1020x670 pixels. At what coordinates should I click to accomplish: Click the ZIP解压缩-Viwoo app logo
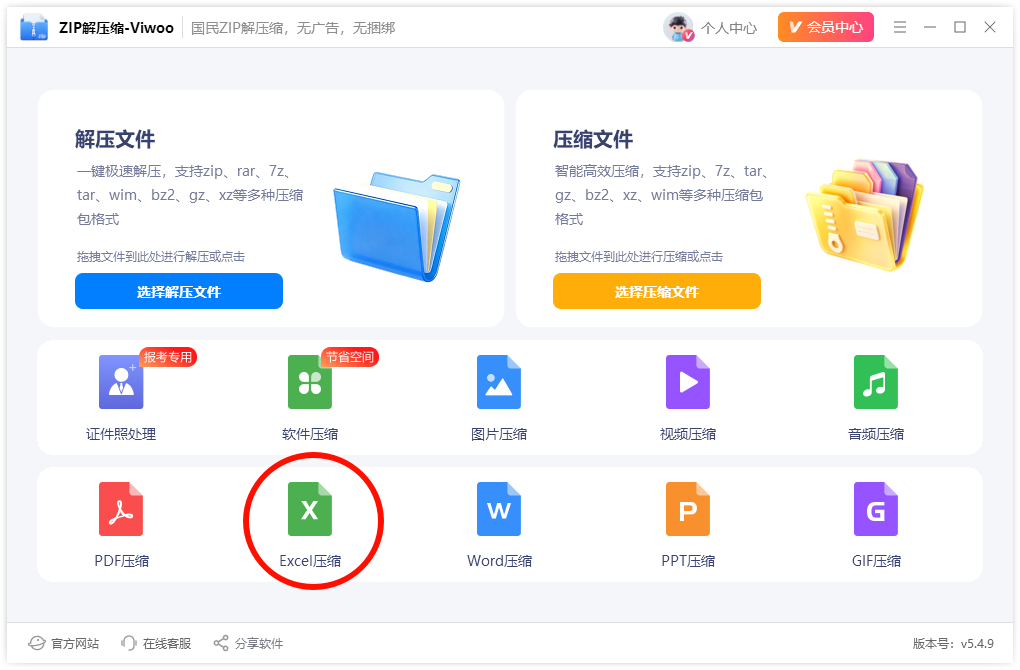(x=34, y=27)
